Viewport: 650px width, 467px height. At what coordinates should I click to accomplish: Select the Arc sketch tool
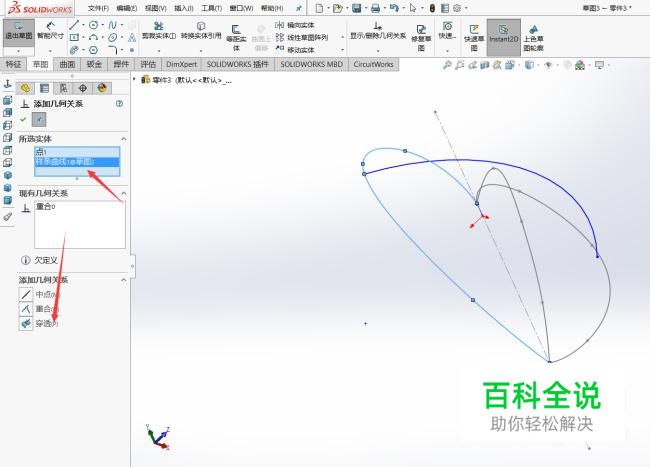click(x=94, y=37)
